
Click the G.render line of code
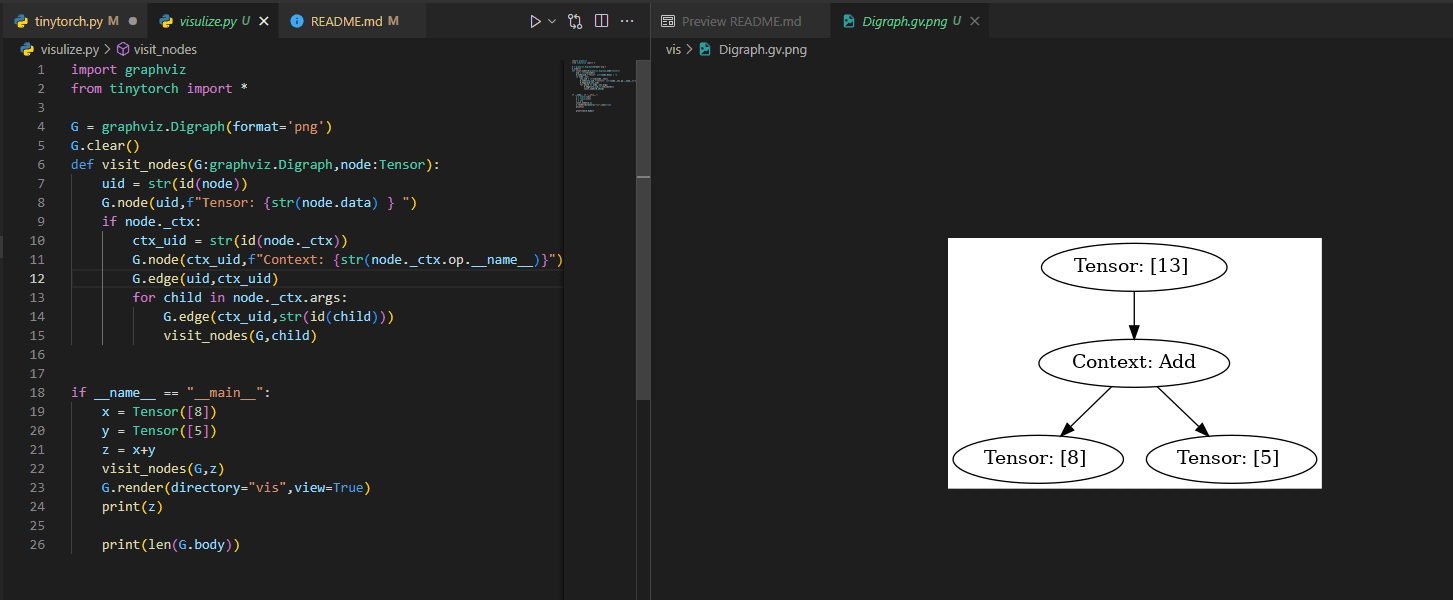coord(235,488)
